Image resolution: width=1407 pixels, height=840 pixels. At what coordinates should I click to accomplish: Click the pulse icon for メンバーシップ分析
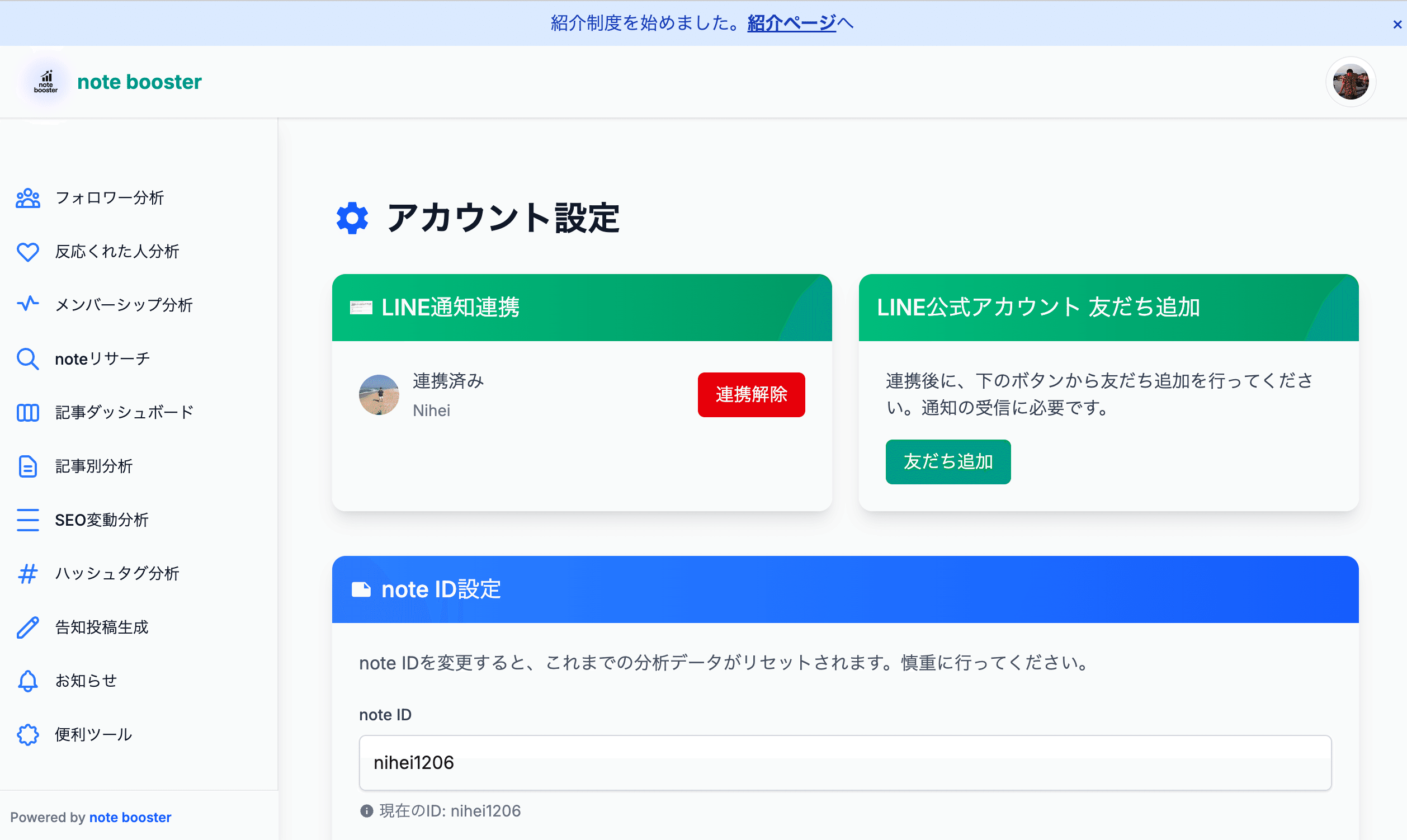coord(28,304)
